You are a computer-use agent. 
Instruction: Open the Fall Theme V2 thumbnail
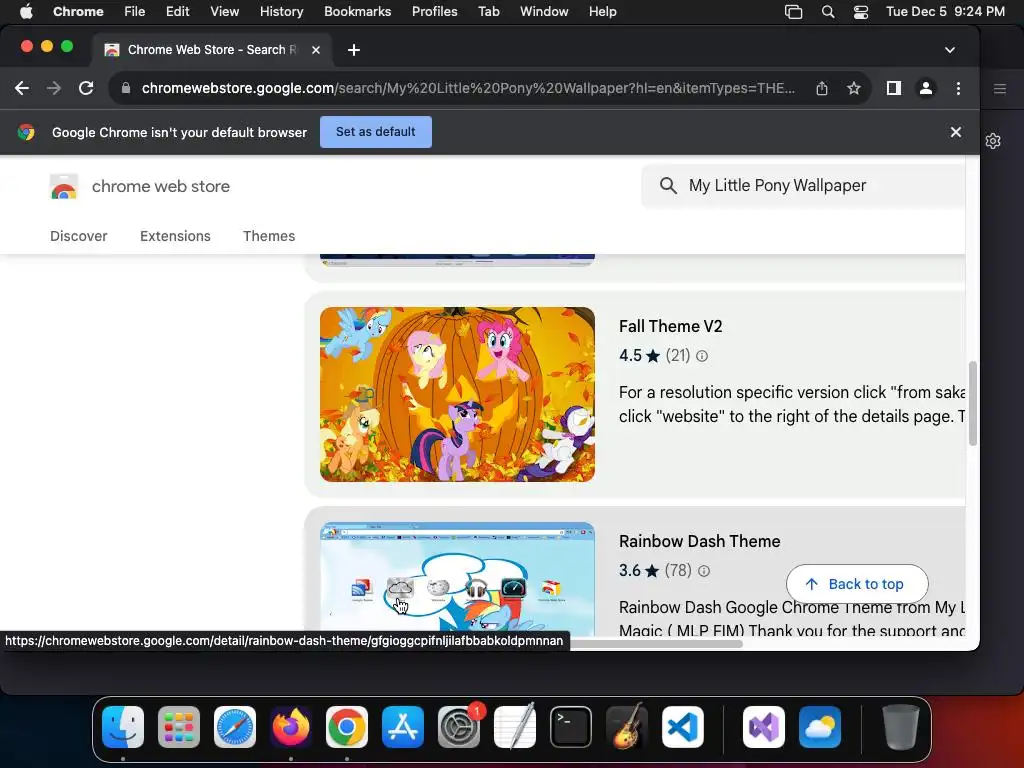click(457, 394)
